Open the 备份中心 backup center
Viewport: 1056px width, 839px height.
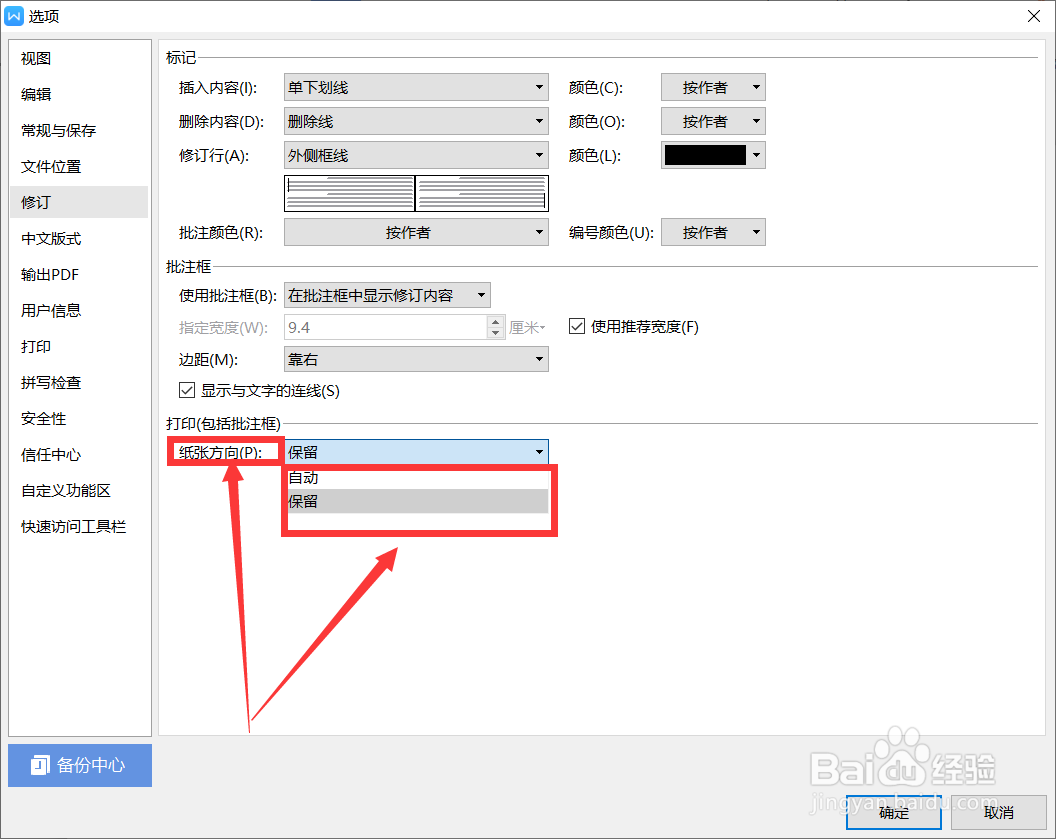coord(79,765)
